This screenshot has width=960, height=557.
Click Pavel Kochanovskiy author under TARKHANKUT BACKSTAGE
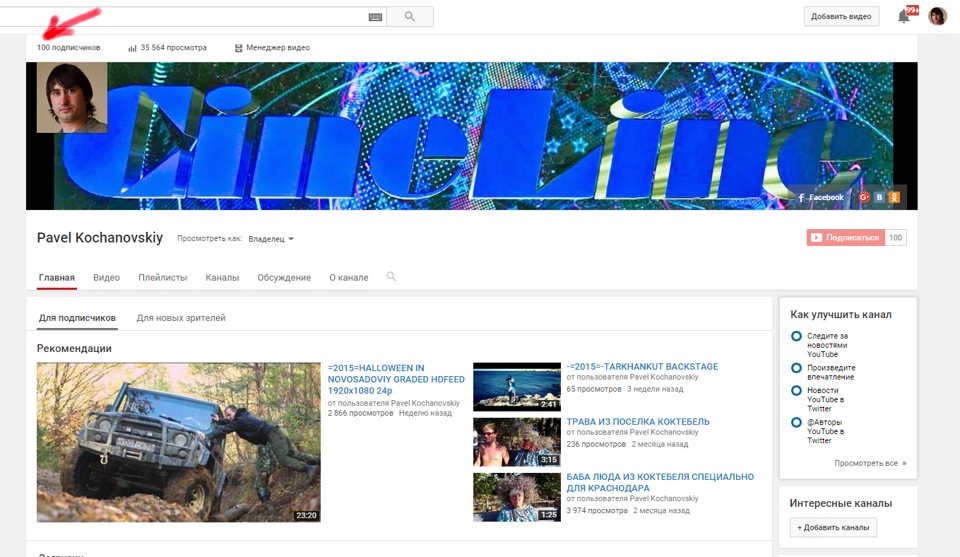point(664,377)
